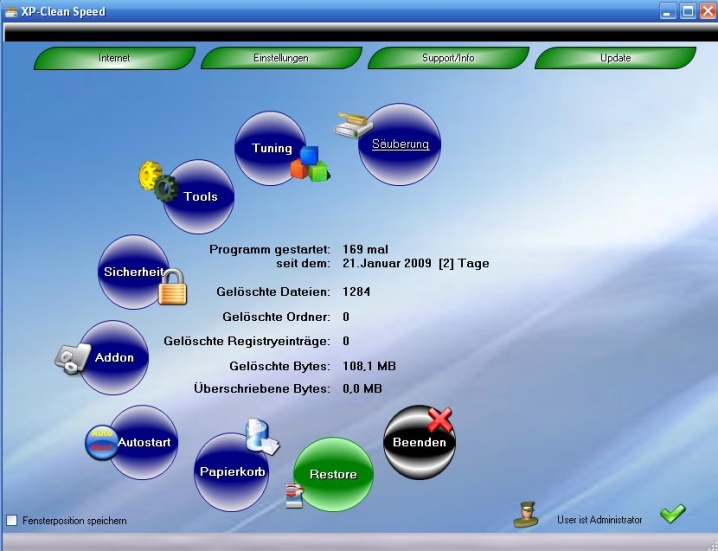
Task: Minimize the XP-Clean Speed window
Action: (x=668, y=11)
